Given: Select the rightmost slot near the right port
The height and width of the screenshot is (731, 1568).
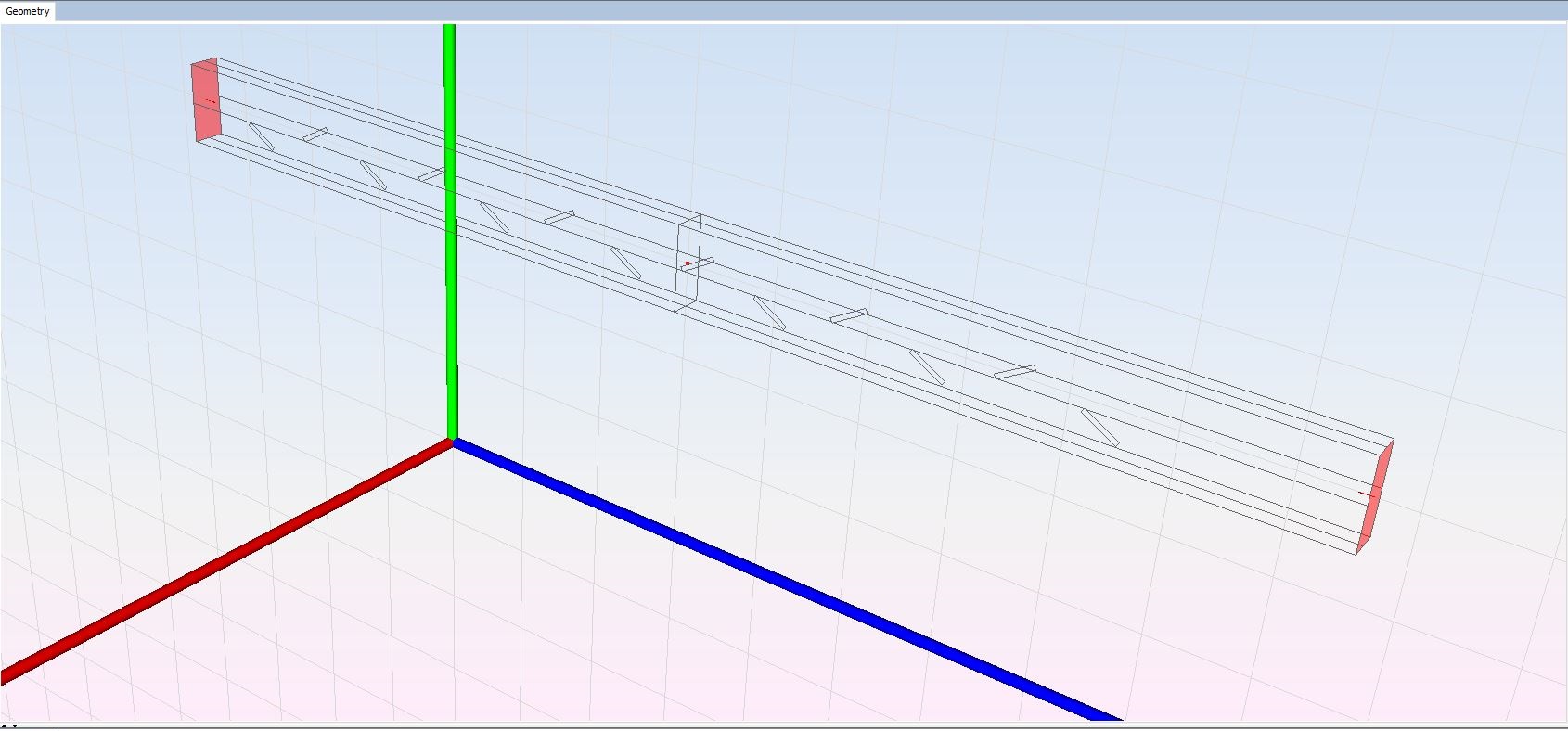Looking at the screenshot, I should (x=1099, y=428).
